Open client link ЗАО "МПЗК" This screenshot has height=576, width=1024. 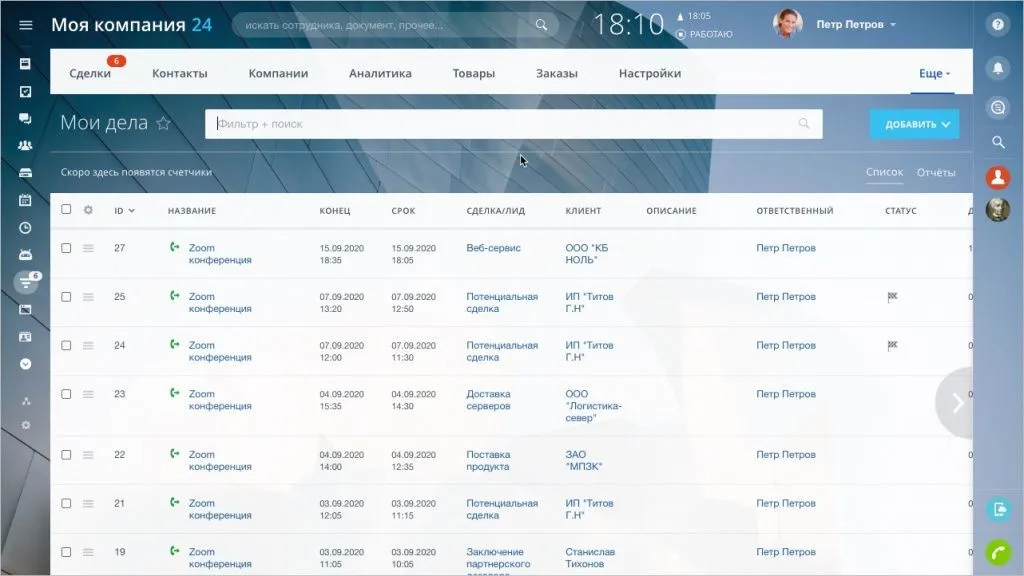coord(584,460)
